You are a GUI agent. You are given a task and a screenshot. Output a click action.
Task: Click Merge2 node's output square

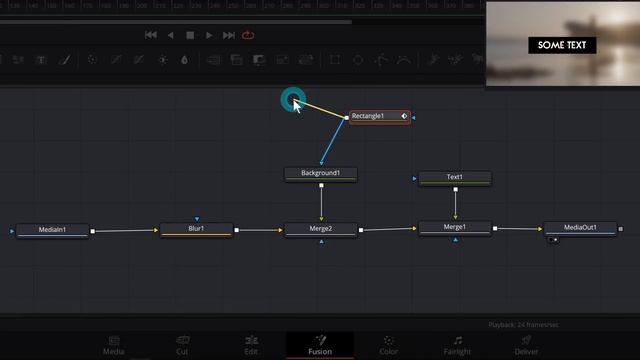coord(361,230)
